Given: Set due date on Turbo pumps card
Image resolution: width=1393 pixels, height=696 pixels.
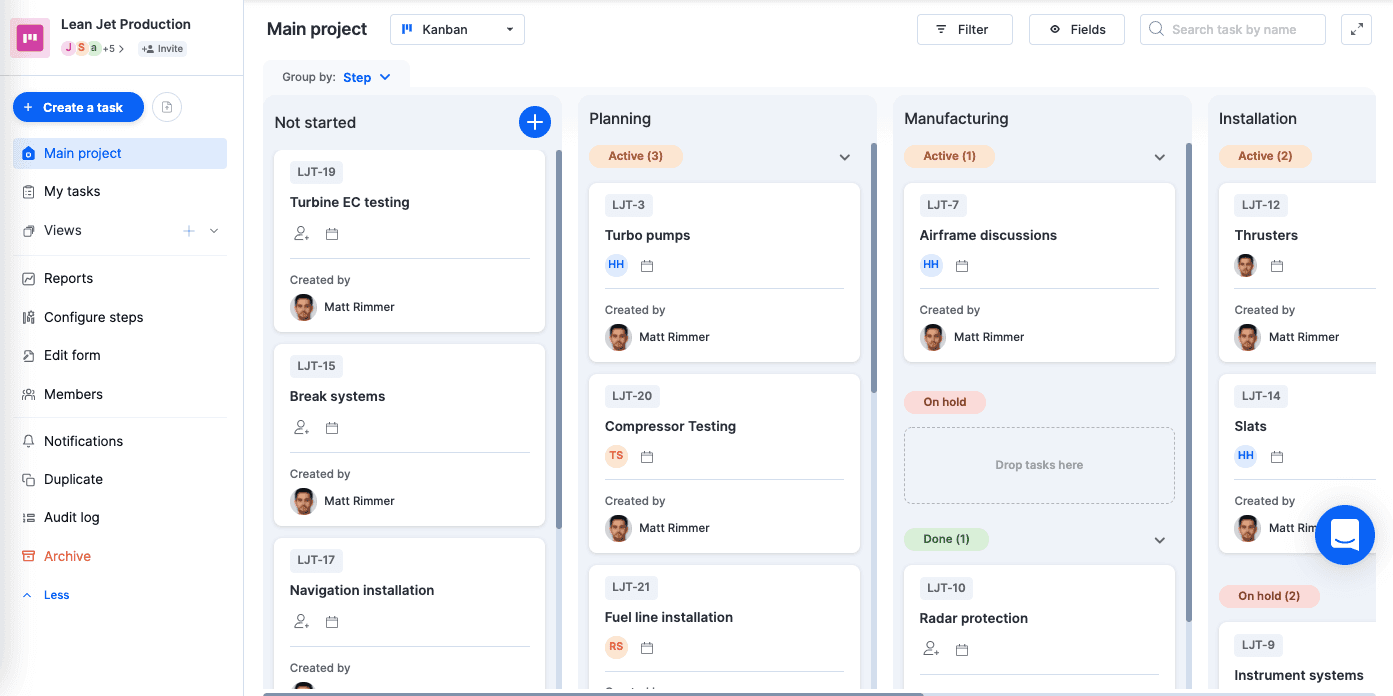Looking at the screenshot, I should [x=647, y=266].
